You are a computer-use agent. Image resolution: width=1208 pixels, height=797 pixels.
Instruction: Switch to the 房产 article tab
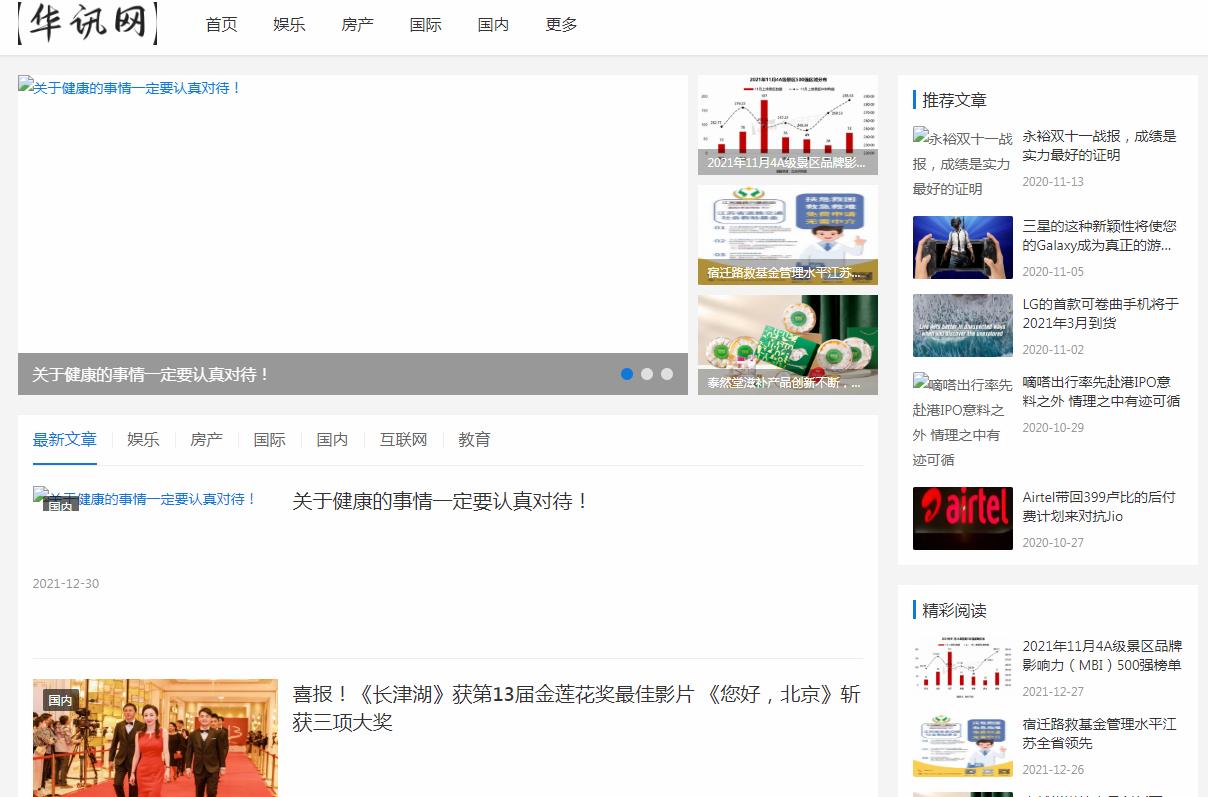206,440
